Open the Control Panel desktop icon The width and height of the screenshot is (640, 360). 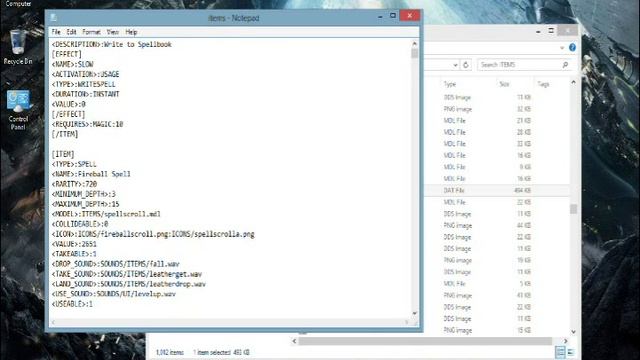tap(18, 109)
